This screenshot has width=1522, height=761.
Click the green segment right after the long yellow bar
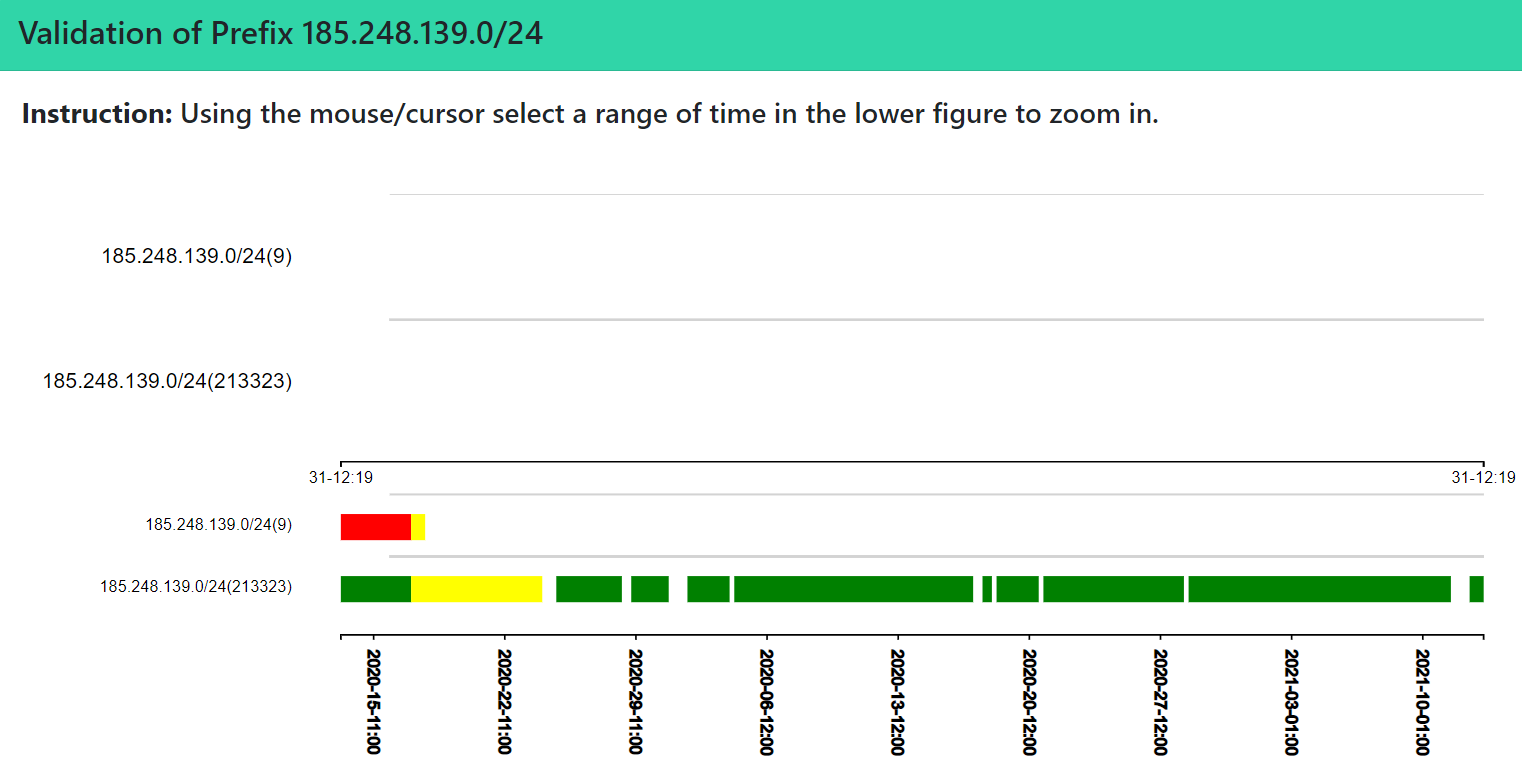[x=589, y=589]
